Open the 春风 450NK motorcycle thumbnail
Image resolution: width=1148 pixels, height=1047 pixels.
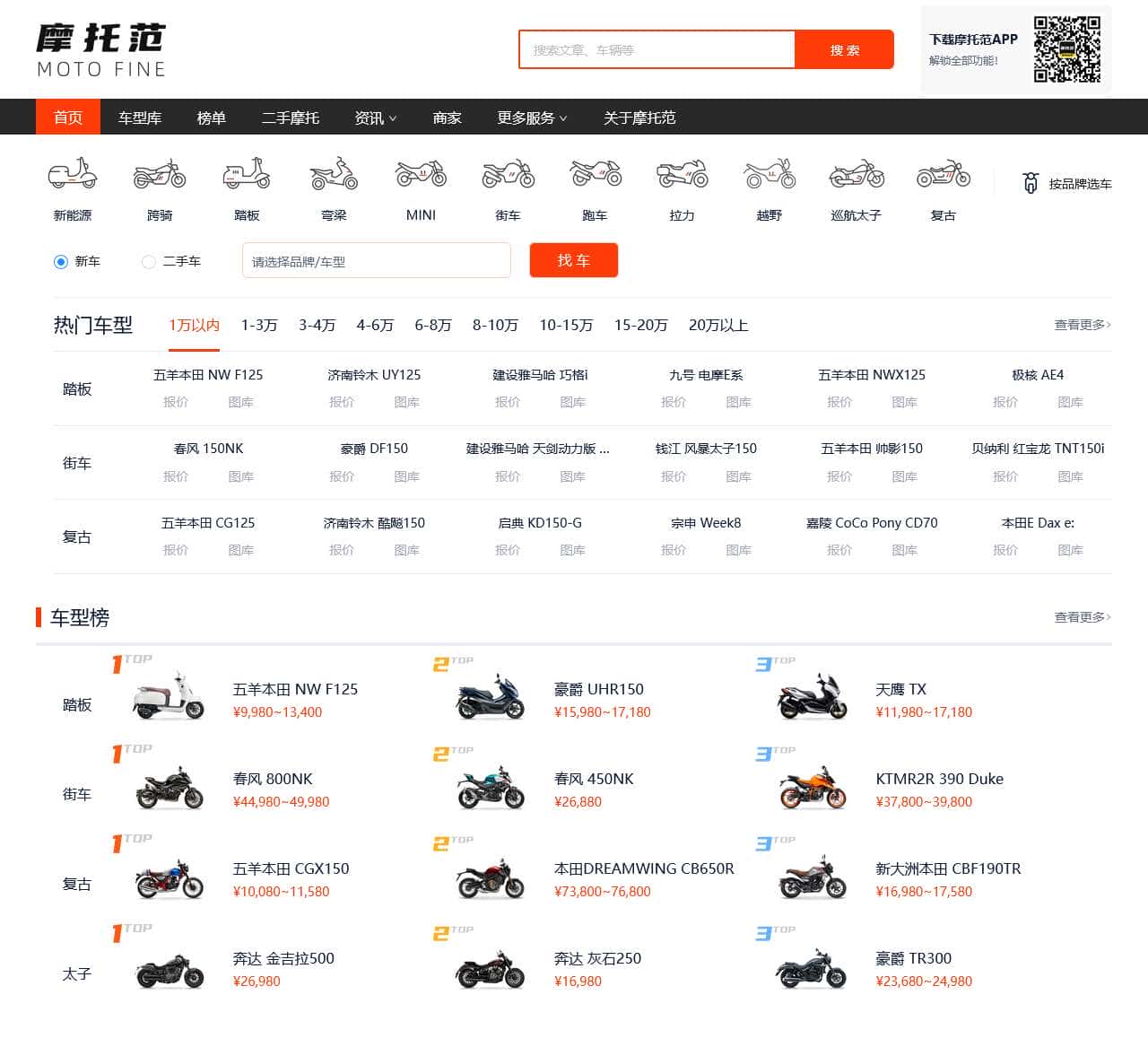point(490,788)
